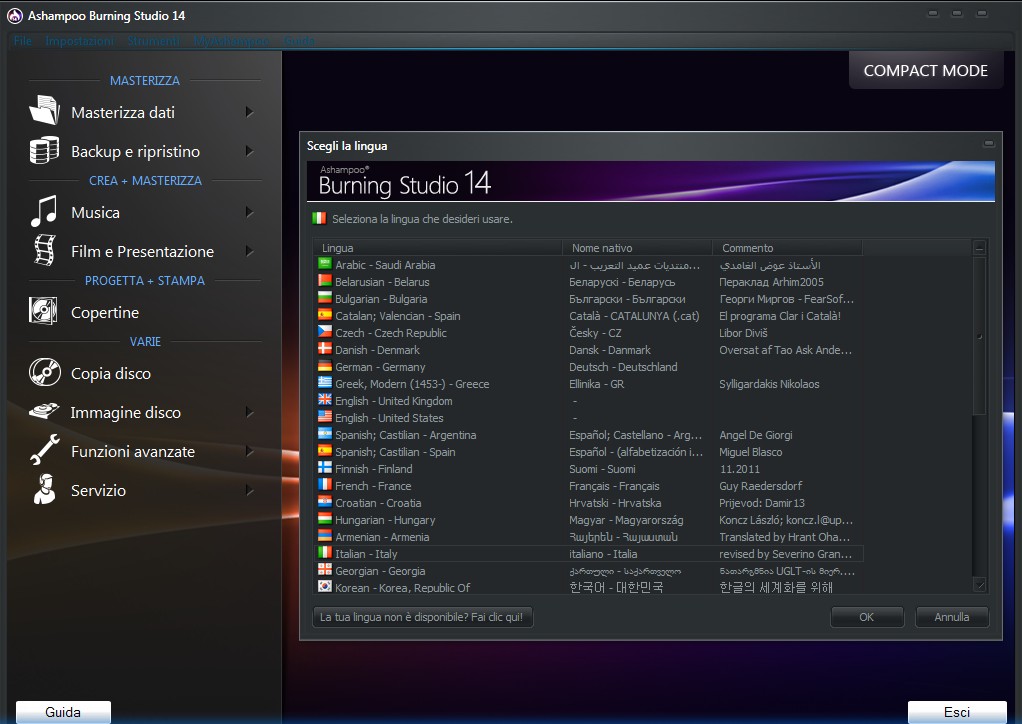1022x724 pixels.
Task: Click the Film e Presentazione filmstrip icon
Action: click(x=44, y=250)
